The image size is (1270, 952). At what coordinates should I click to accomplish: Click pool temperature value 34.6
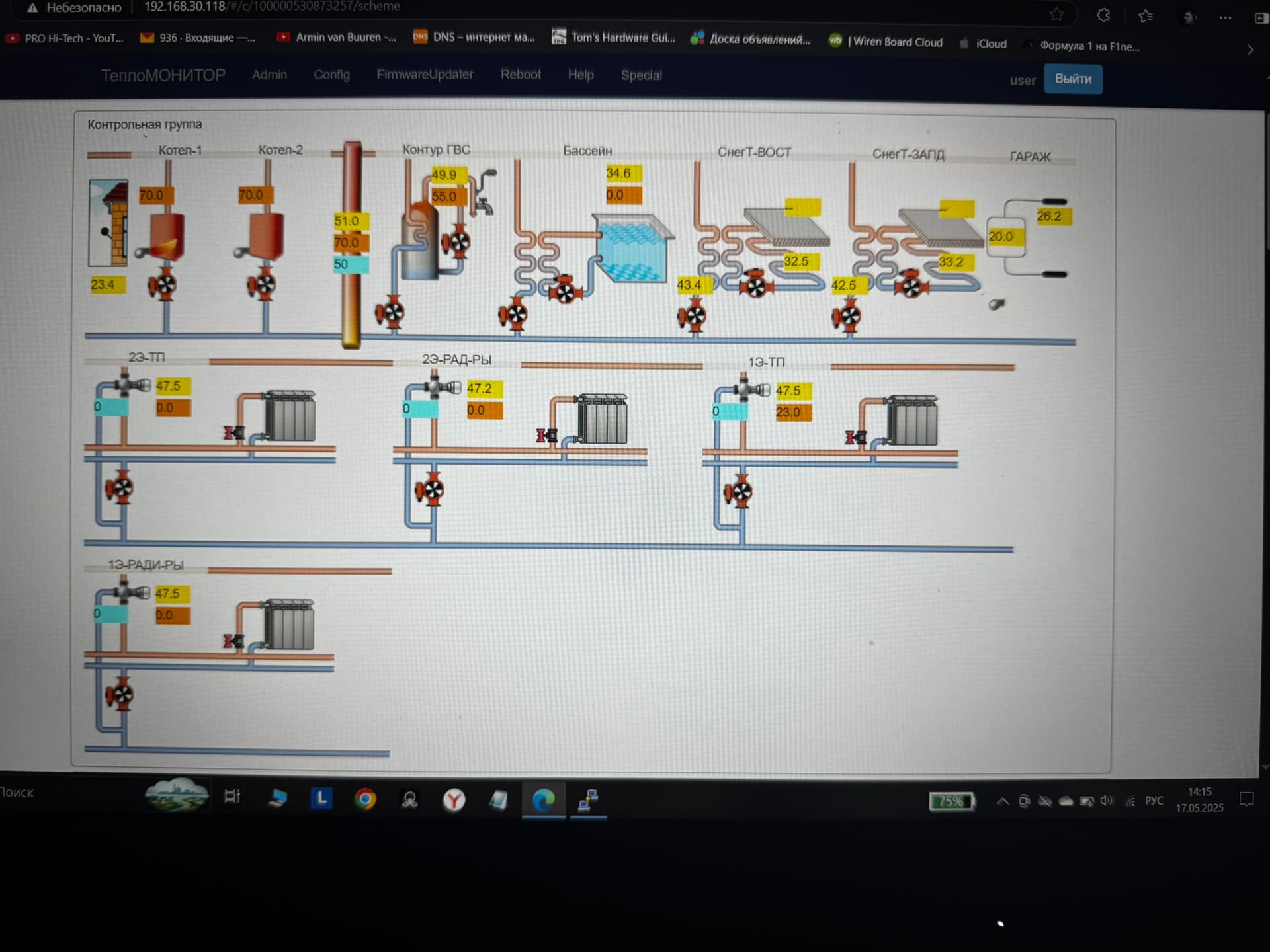[623, 173]
